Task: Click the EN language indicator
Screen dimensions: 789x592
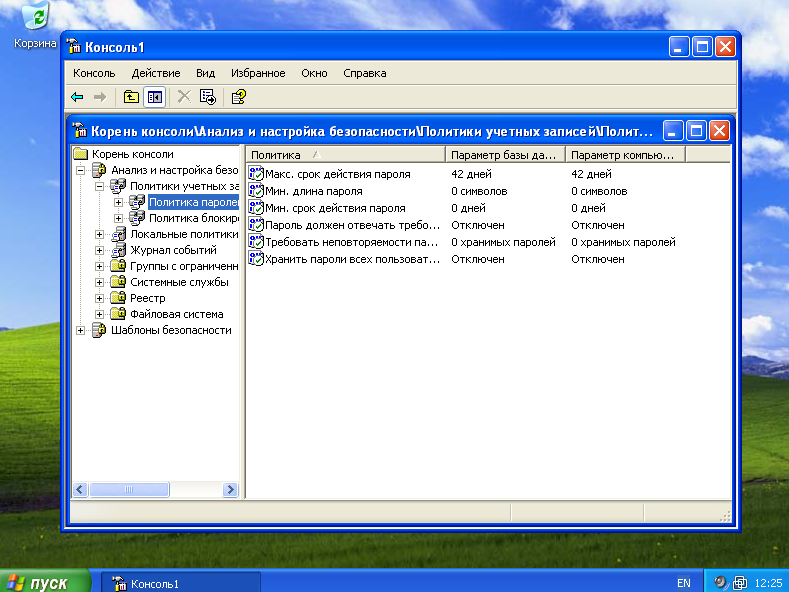Action: [x=683, y=583]
